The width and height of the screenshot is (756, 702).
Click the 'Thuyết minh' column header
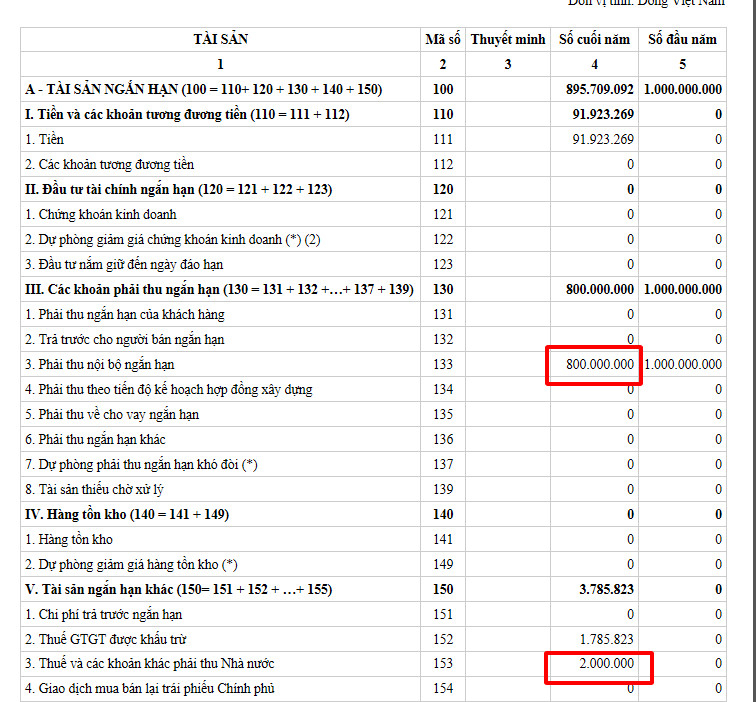point(508,40)
